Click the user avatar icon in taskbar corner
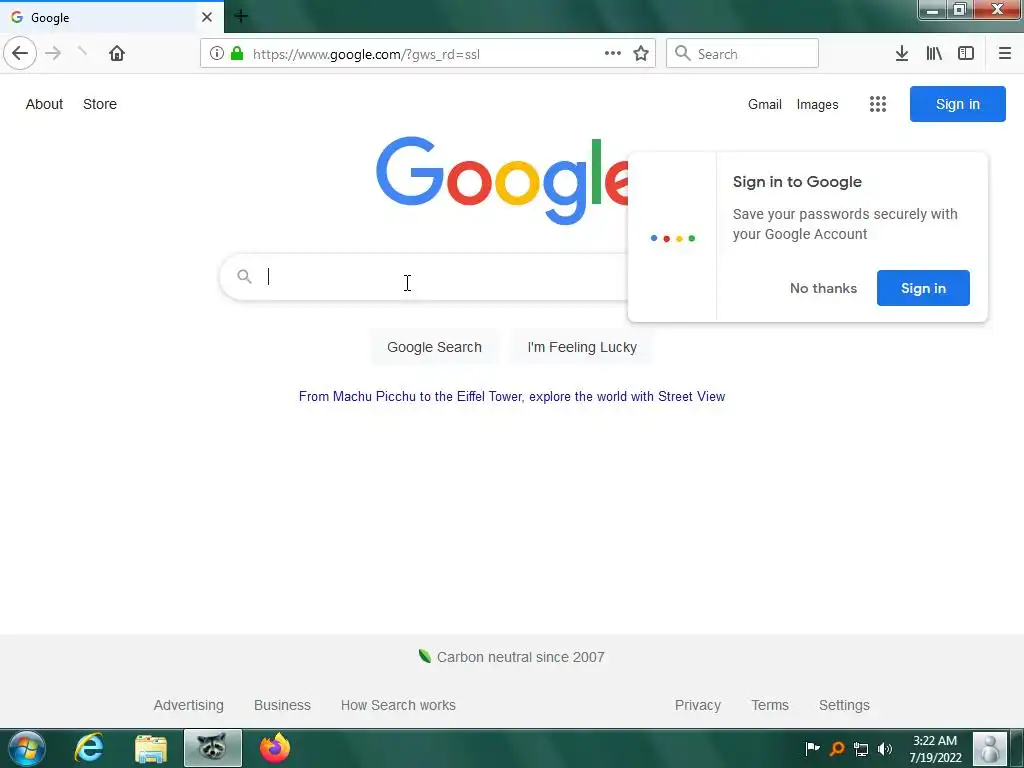The height and width of the screenshot is (768, 1024). (x=990, y=748)
